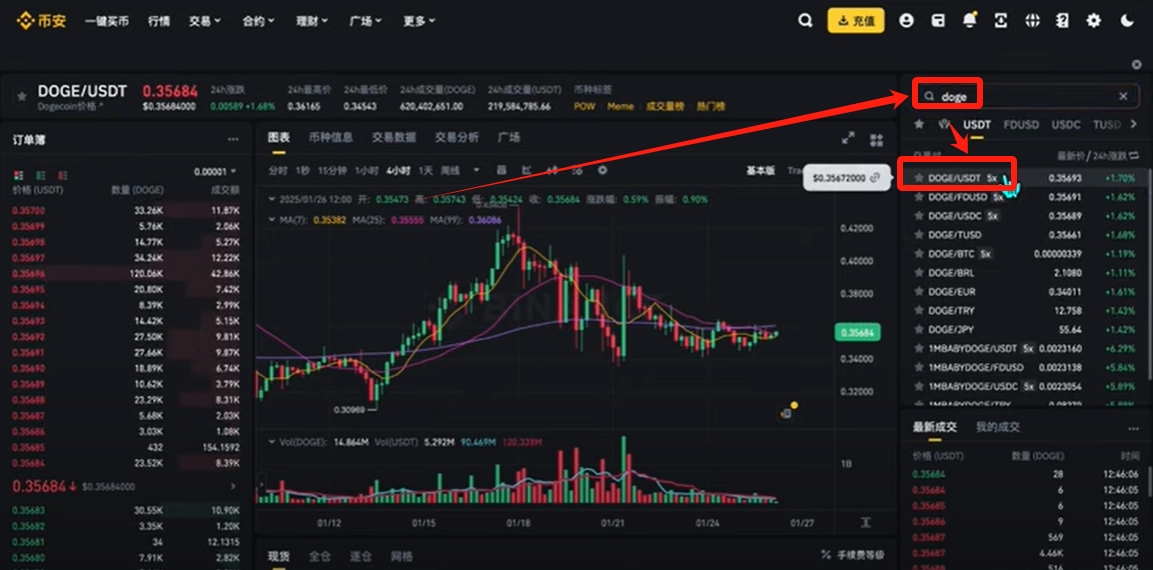Image resolution: width=1153 pixels, height=570 pixels.
Task: Open the settings gear in header
Action: click(1093, 21)
